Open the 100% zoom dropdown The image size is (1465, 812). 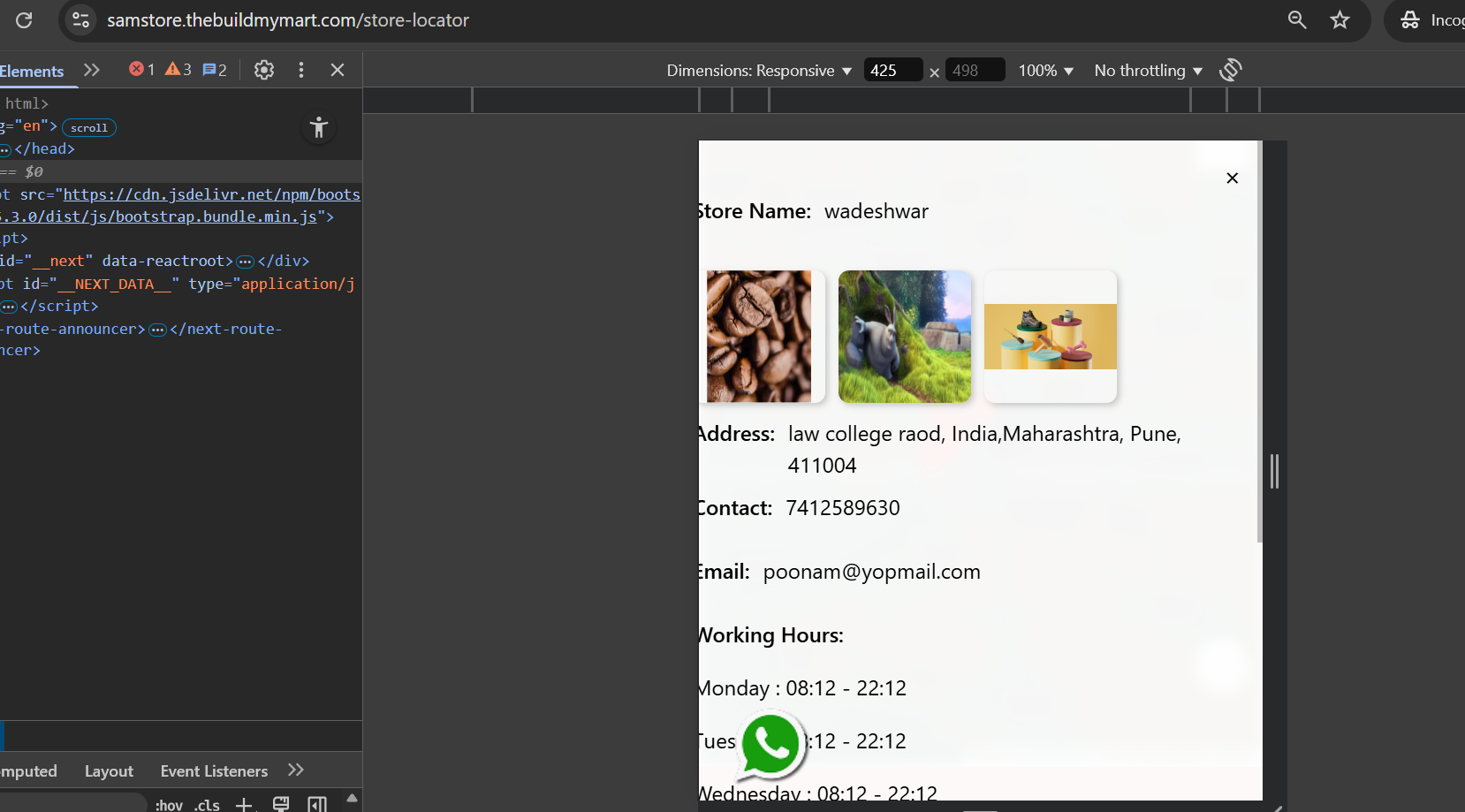tap(1045, 71)
